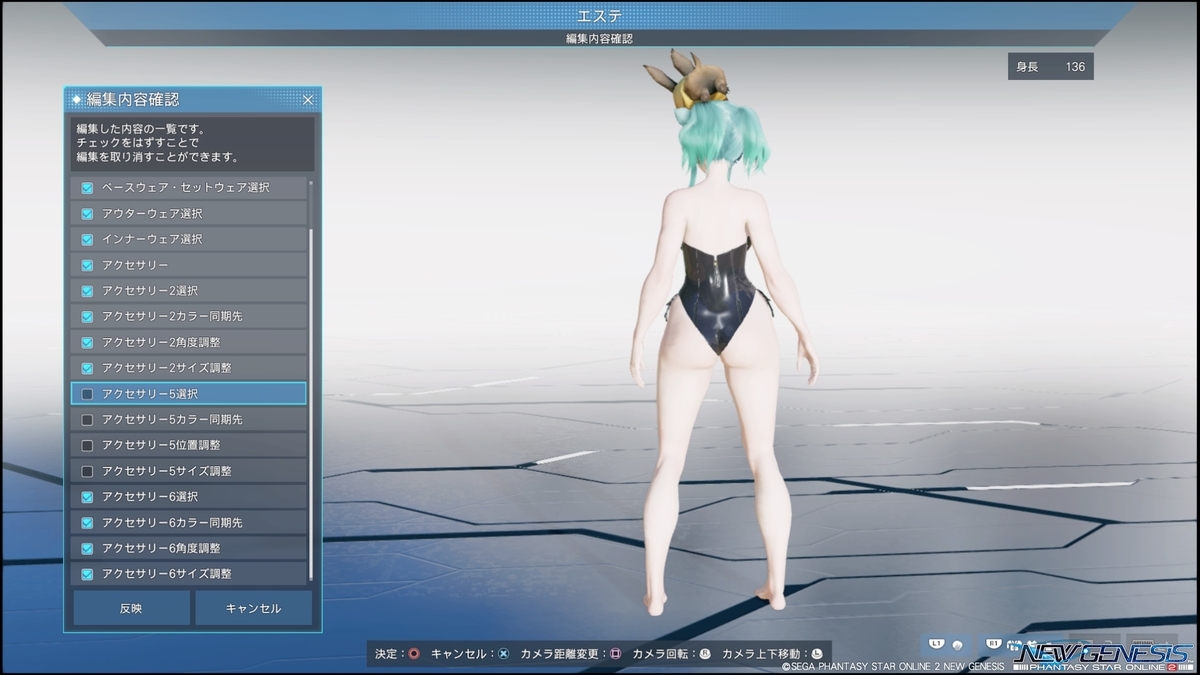The width and height of the screenshot is (1200, 675).
Task: Uncheck アウターウェア選択 checkbox
Action: tap(87, 214)
